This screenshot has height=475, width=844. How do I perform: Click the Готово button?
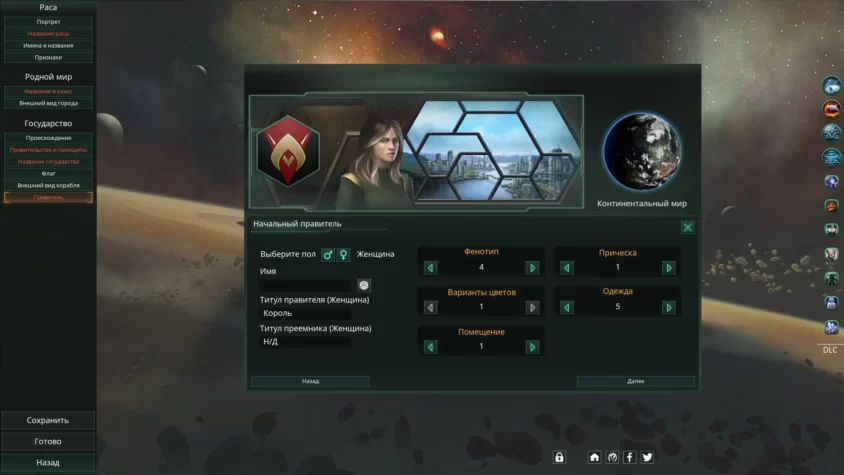(48, 441)
